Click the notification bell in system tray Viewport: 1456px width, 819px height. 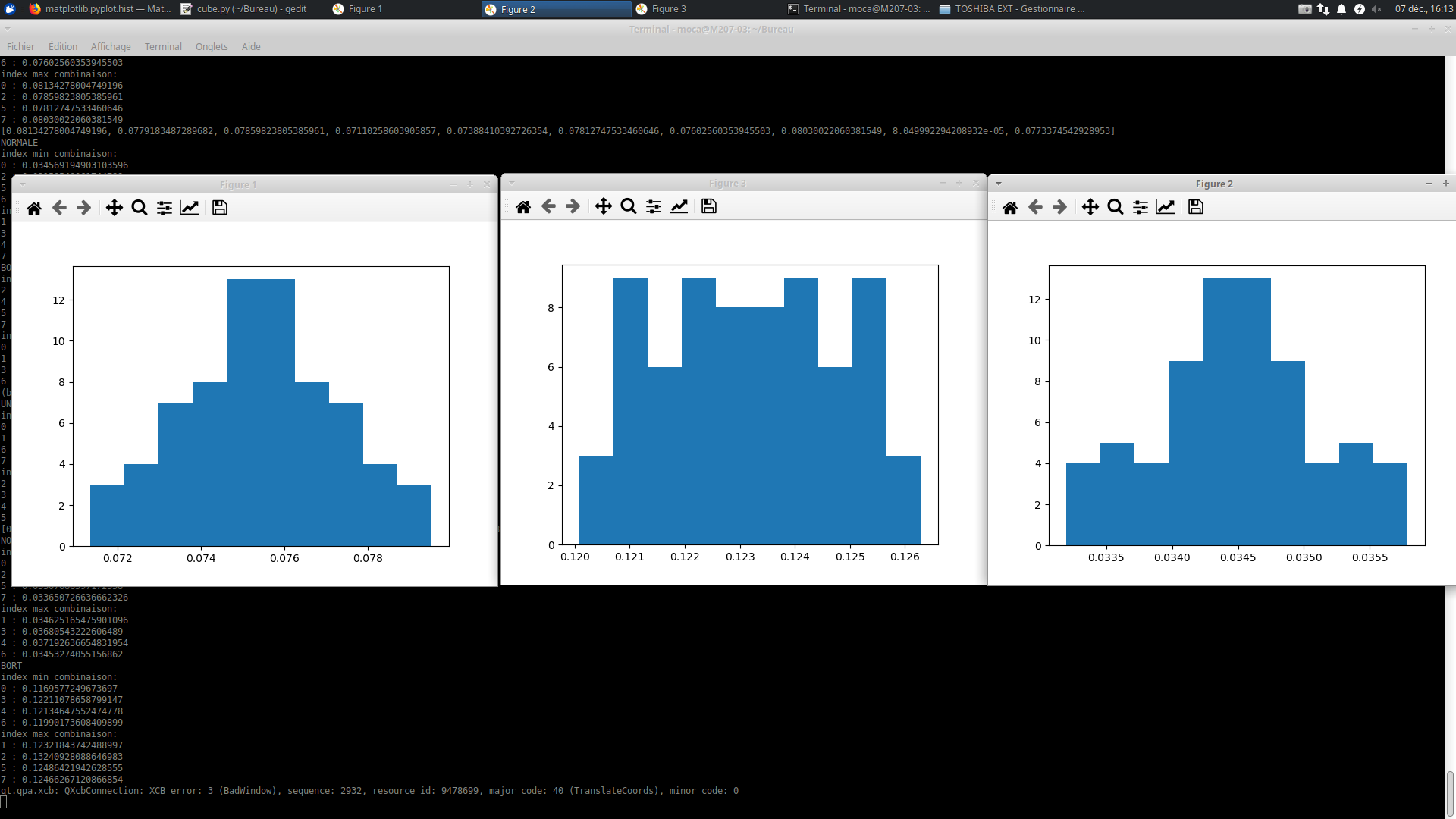1341,9
